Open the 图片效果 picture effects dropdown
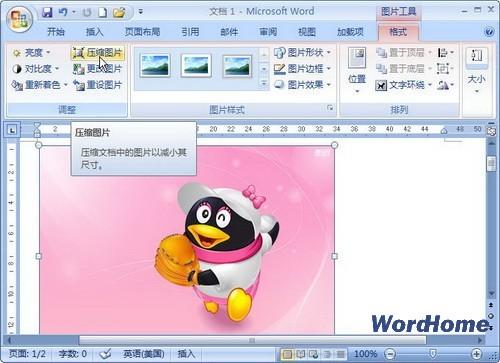This screenshot has height=363, width=500. [302, 85]
